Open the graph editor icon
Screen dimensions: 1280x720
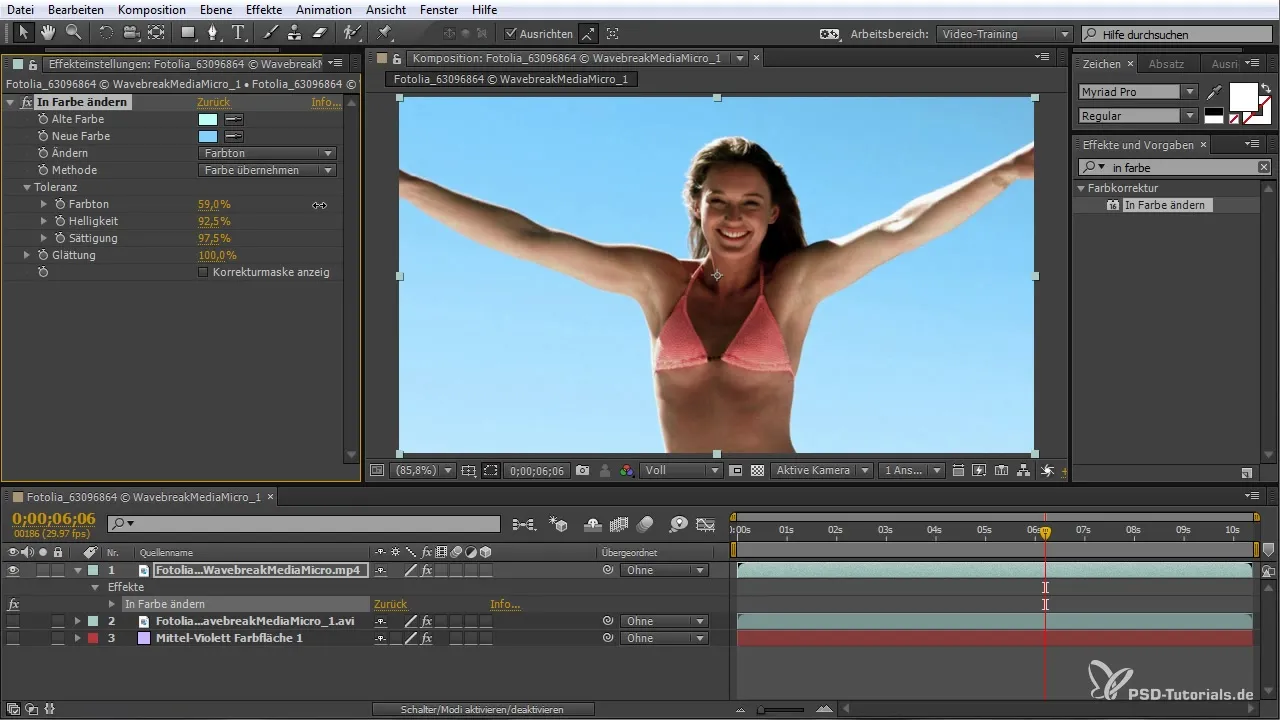point(706,523)
